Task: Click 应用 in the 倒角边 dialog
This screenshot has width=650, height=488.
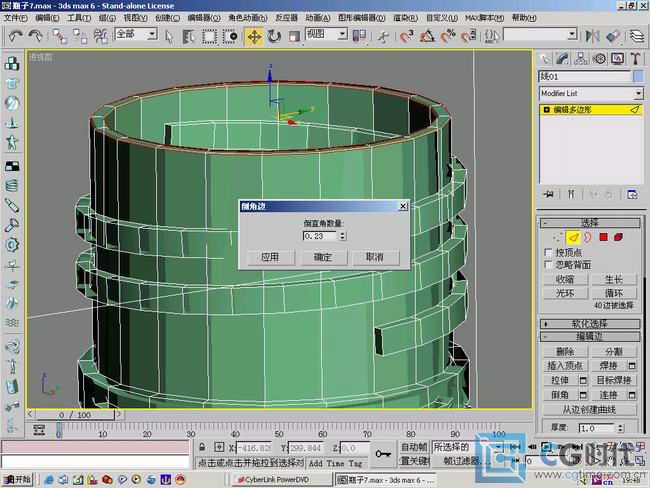Action: click(x=270, y=257)
